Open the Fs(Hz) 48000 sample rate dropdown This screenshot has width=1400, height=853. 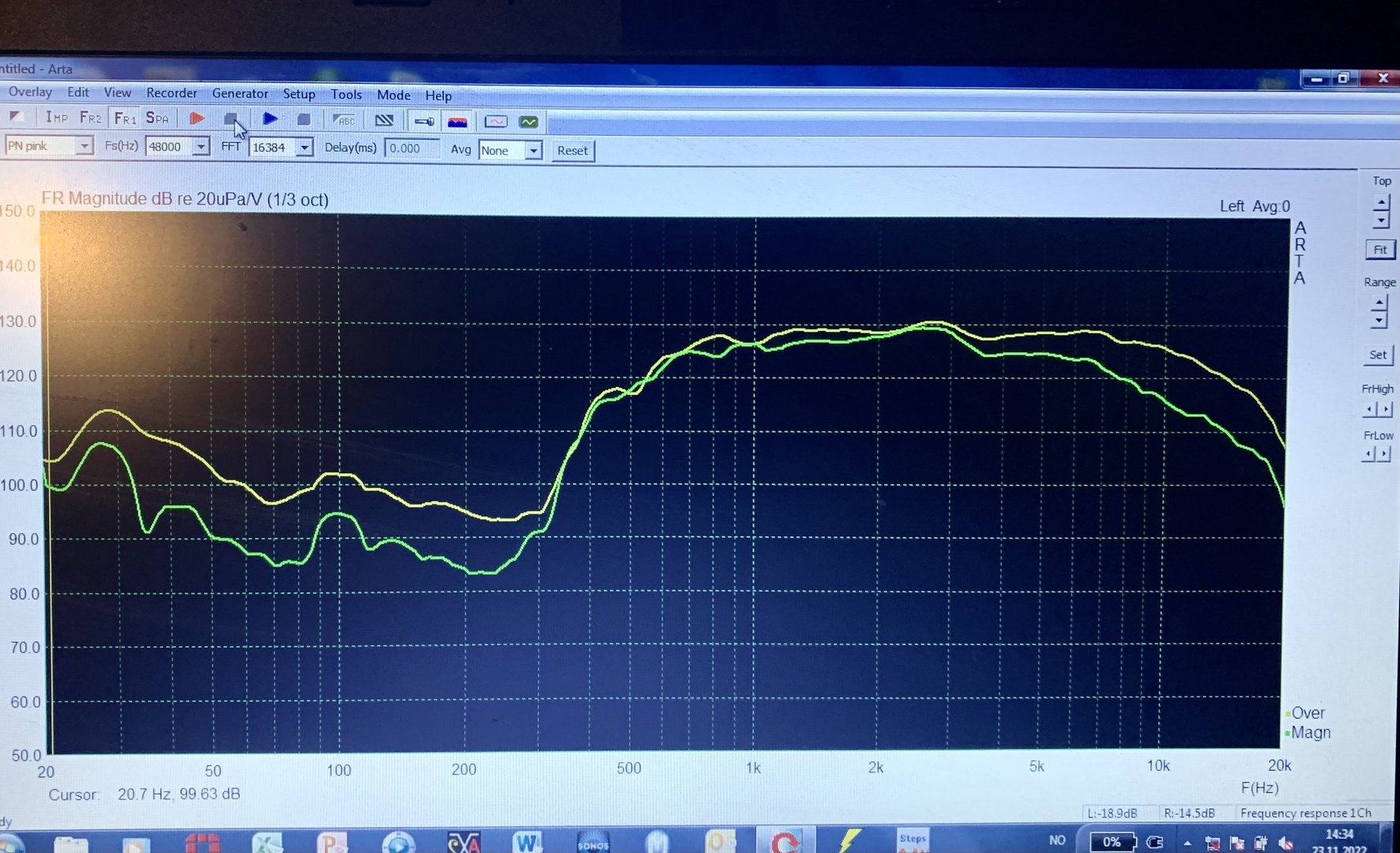tap(201, 147)
